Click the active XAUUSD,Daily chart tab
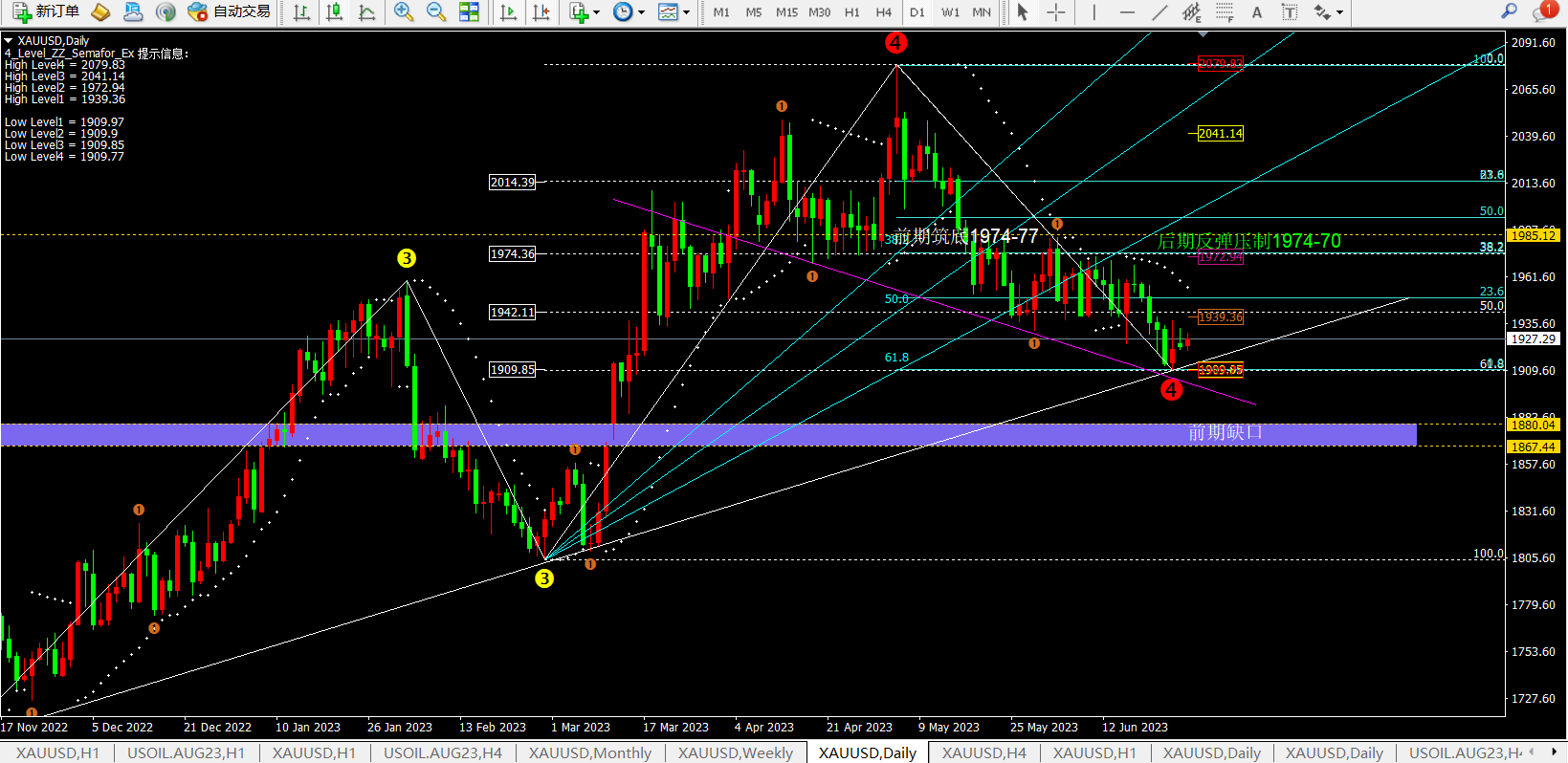This screenshot has height=763, width=1568. 868,753
